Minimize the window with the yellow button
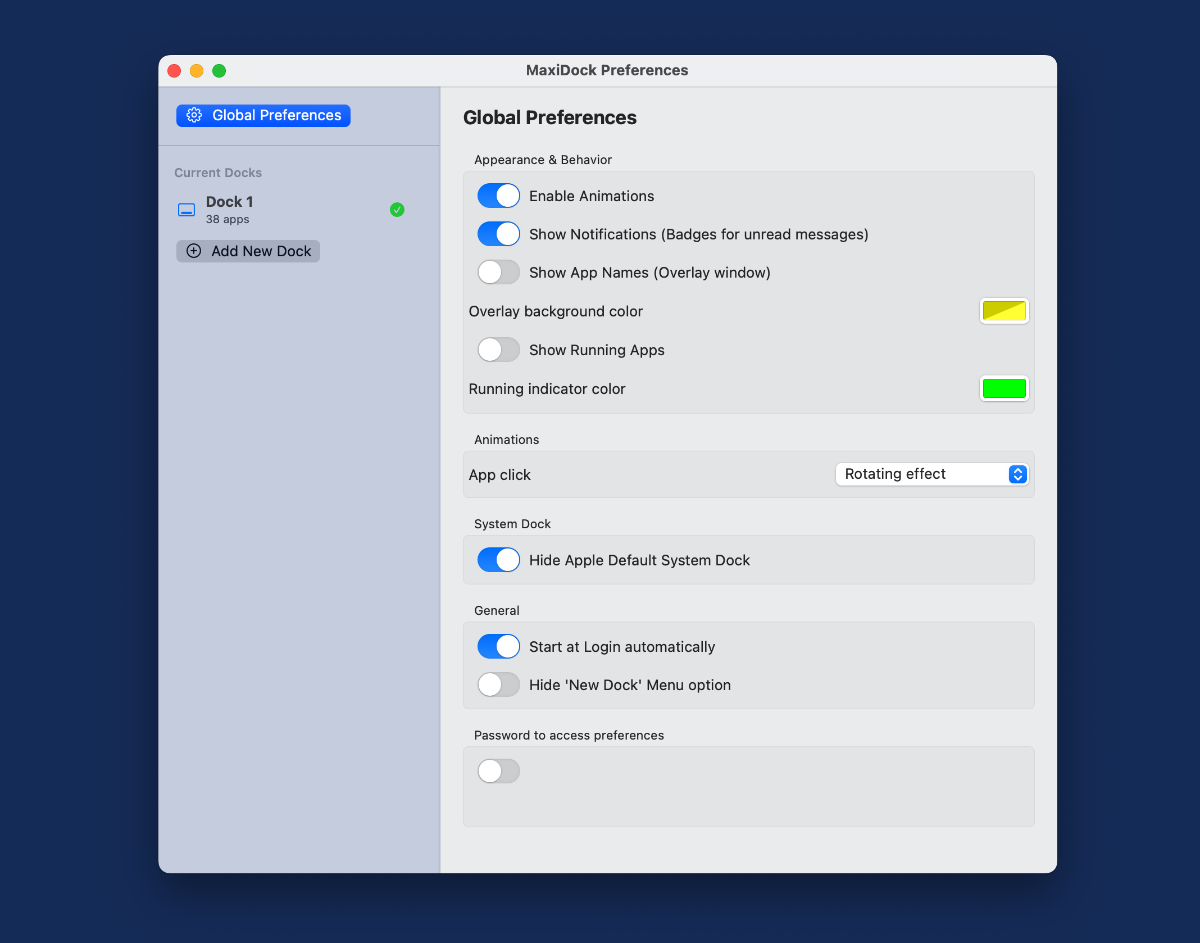Image resolution: width=1200 pixels, height=943 pixels. pyautogui.click(x=196, y=70)
